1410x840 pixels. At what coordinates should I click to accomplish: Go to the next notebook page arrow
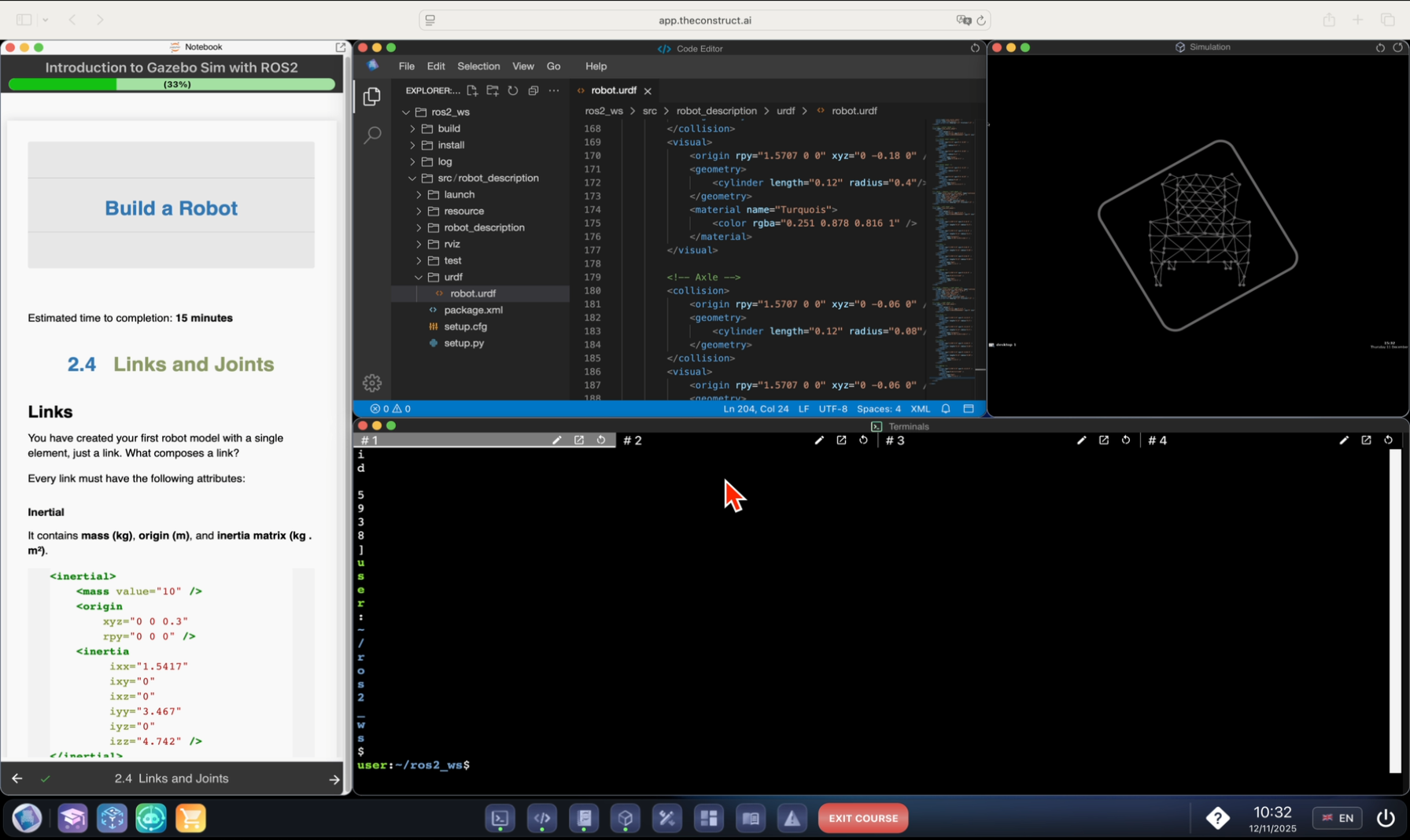pyautogui.click(x=334, y=779)
